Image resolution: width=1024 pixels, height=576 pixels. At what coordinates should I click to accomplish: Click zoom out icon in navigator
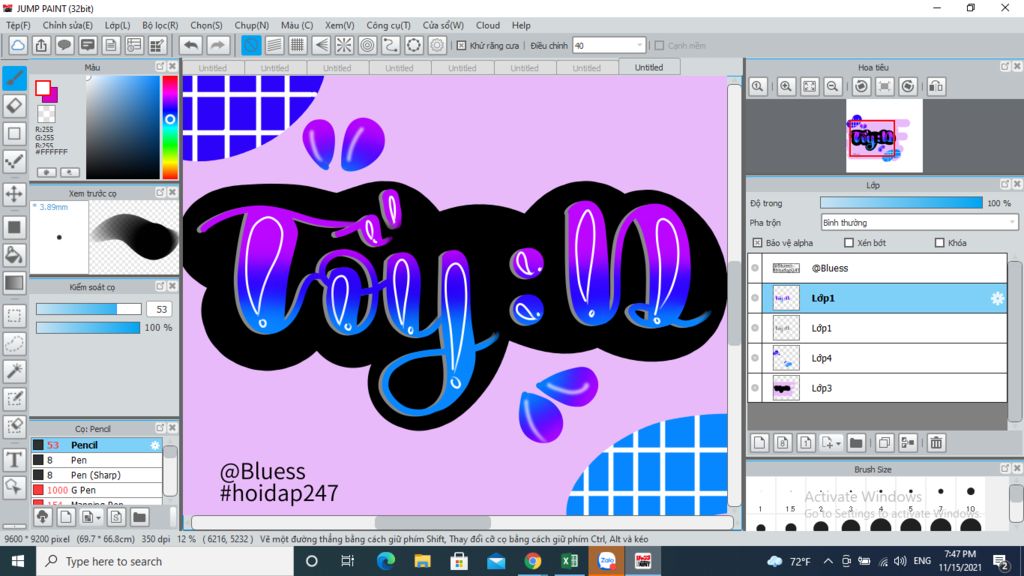pos(833,86)
